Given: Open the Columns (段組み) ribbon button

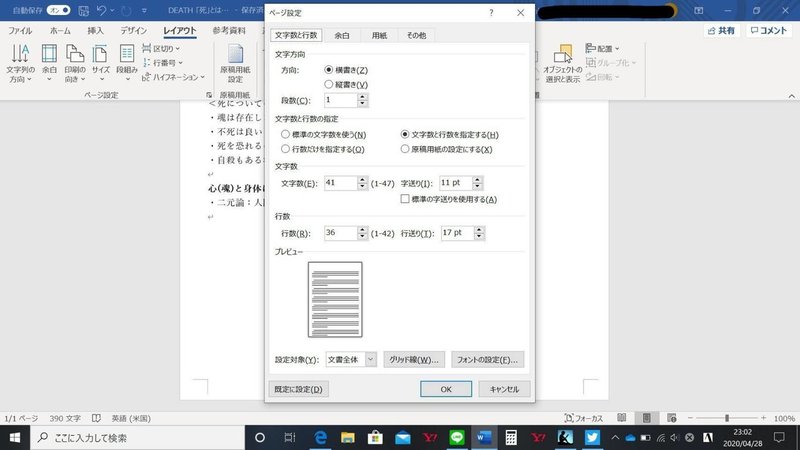Looking at the screenshot, I should point(127,64).
